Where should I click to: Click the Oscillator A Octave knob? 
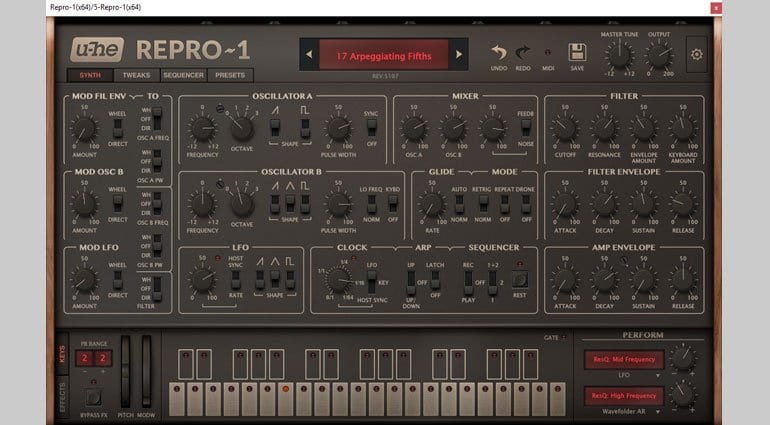(x=242, y=128)
